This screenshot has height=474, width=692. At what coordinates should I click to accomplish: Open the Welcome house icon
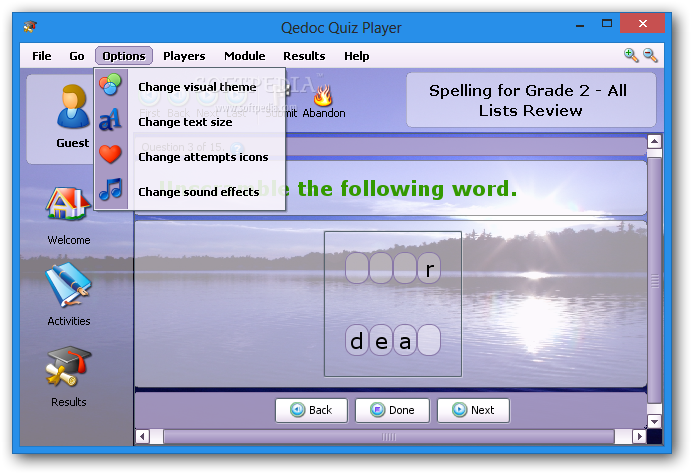coord(68,204)
